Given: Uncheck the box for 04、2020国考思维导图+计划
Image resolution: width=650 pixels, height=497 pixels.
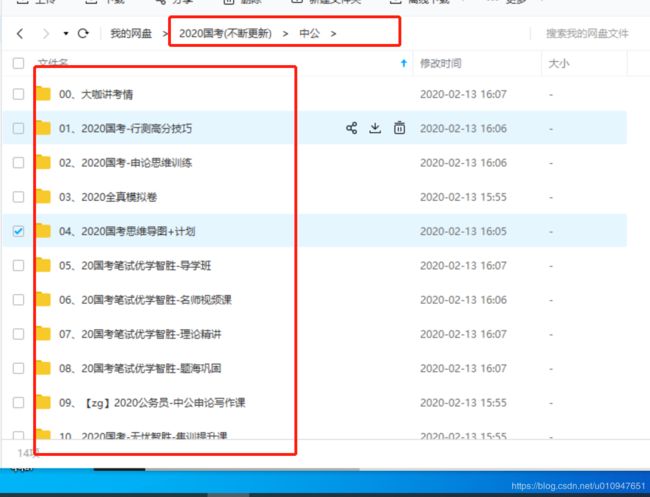Looking at the screenshot, I should [18, 231].
